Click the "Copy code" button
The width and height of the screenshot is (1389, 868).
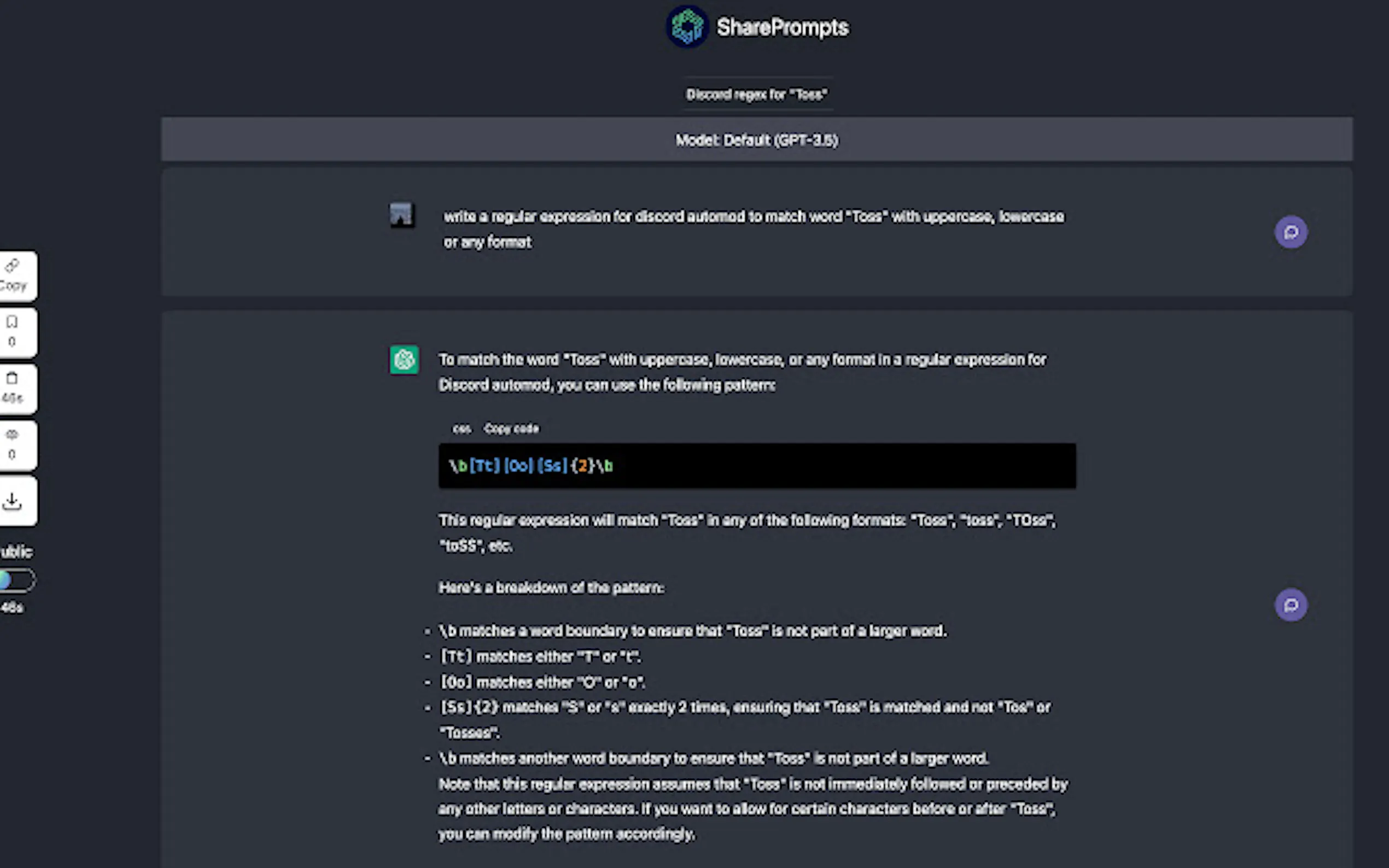511,429
